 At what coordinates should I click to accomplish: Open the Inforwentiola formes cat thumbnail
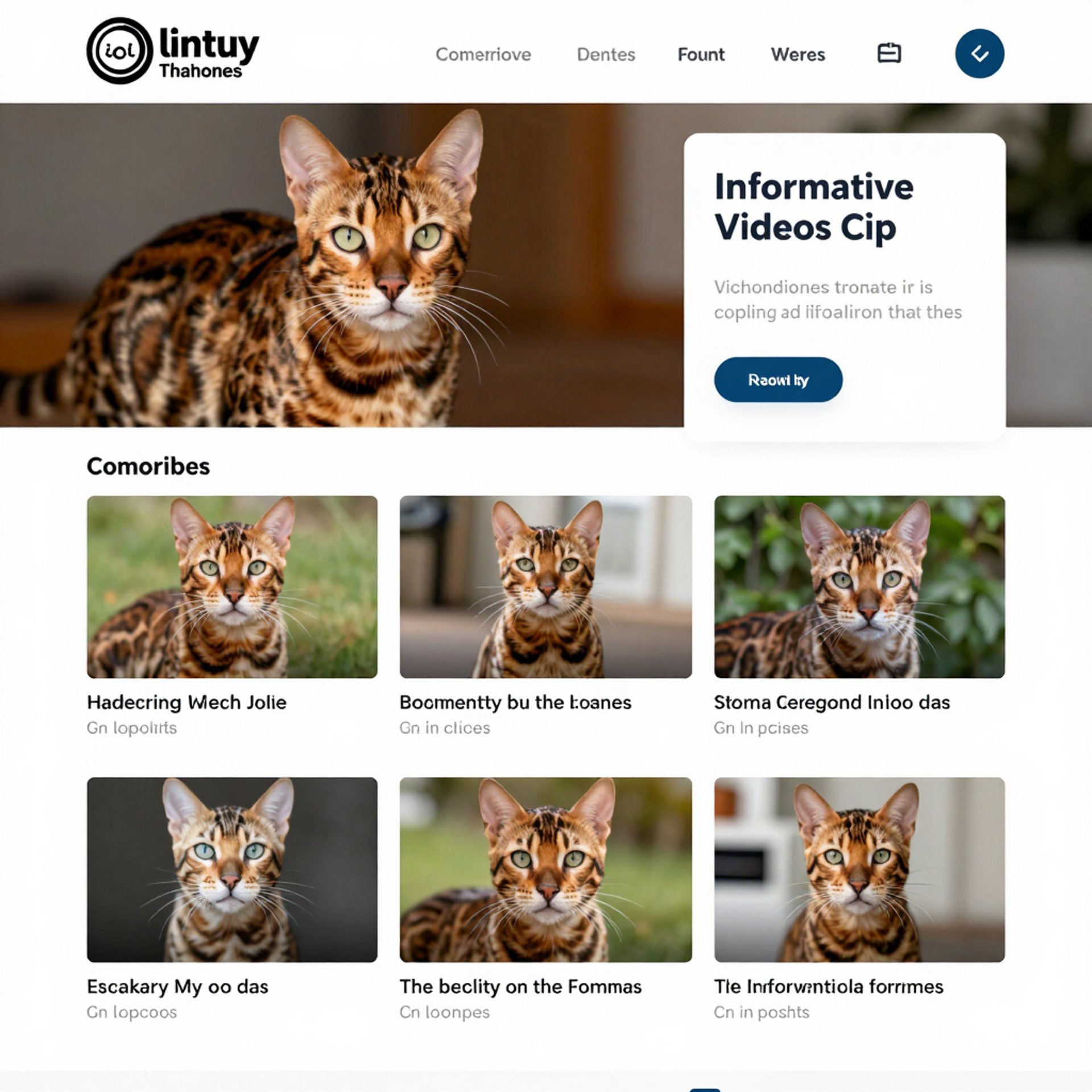[859, 870]
